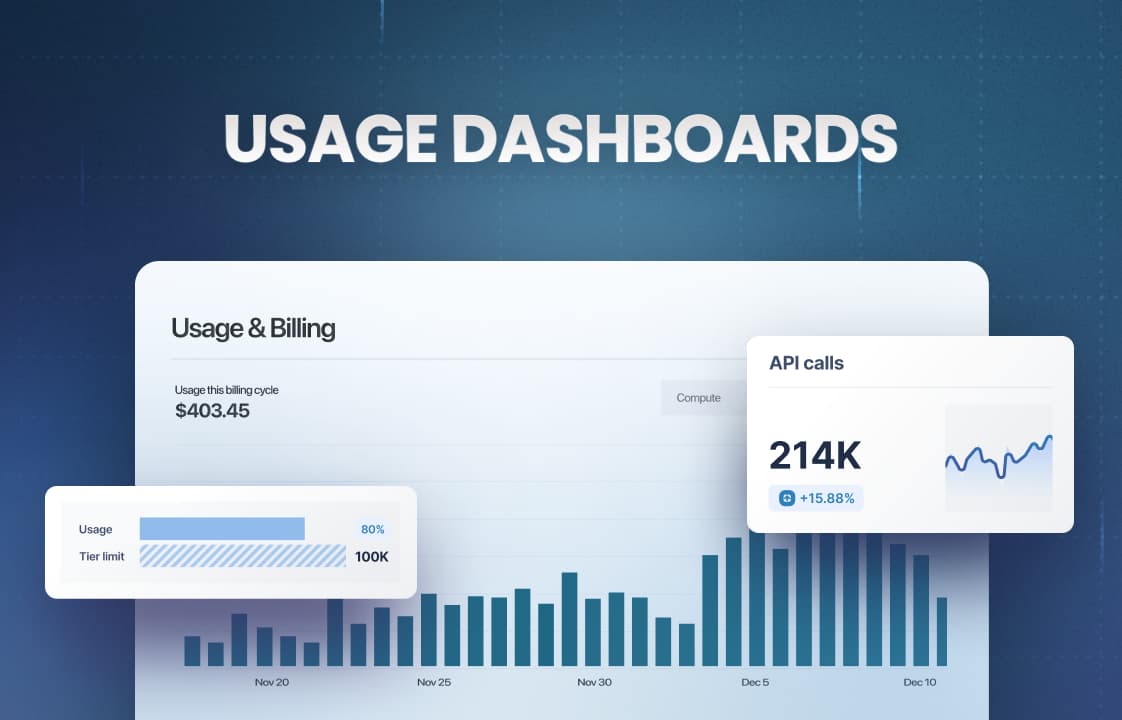Click the $403.45 billing cycle amount

tap(213, 411)
